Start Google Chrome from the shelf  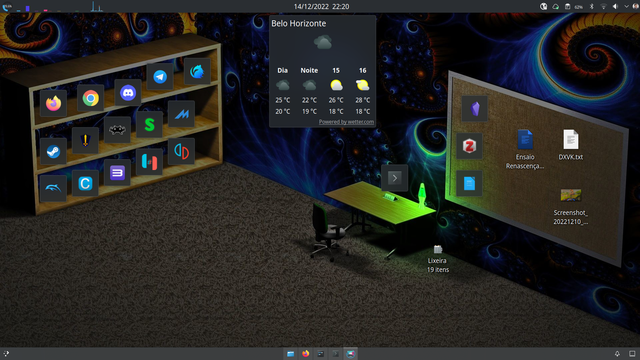coord(91,98)
